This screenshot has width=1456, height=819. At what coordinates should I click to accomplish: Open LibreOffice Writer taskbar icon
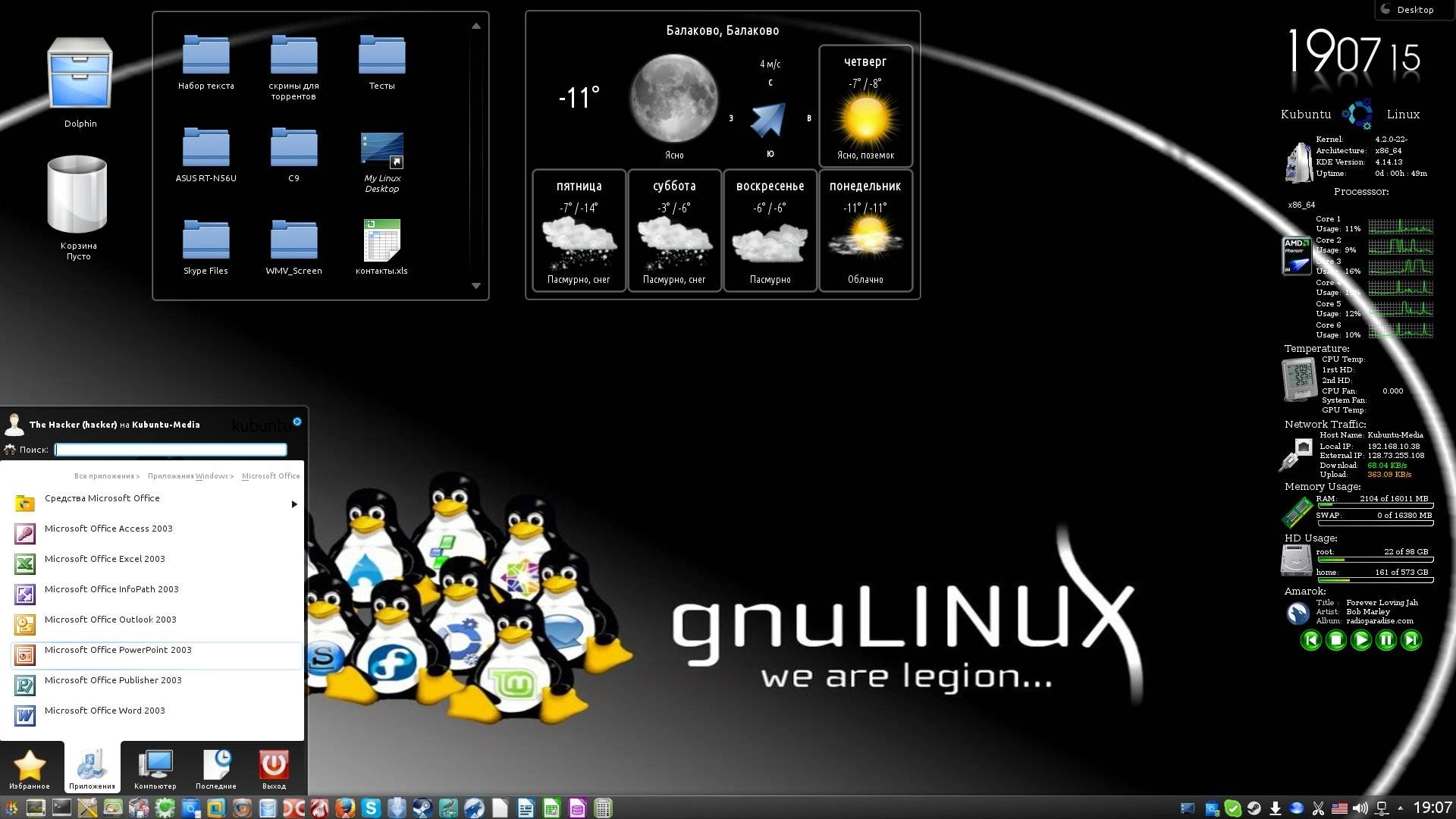point(526,808)
